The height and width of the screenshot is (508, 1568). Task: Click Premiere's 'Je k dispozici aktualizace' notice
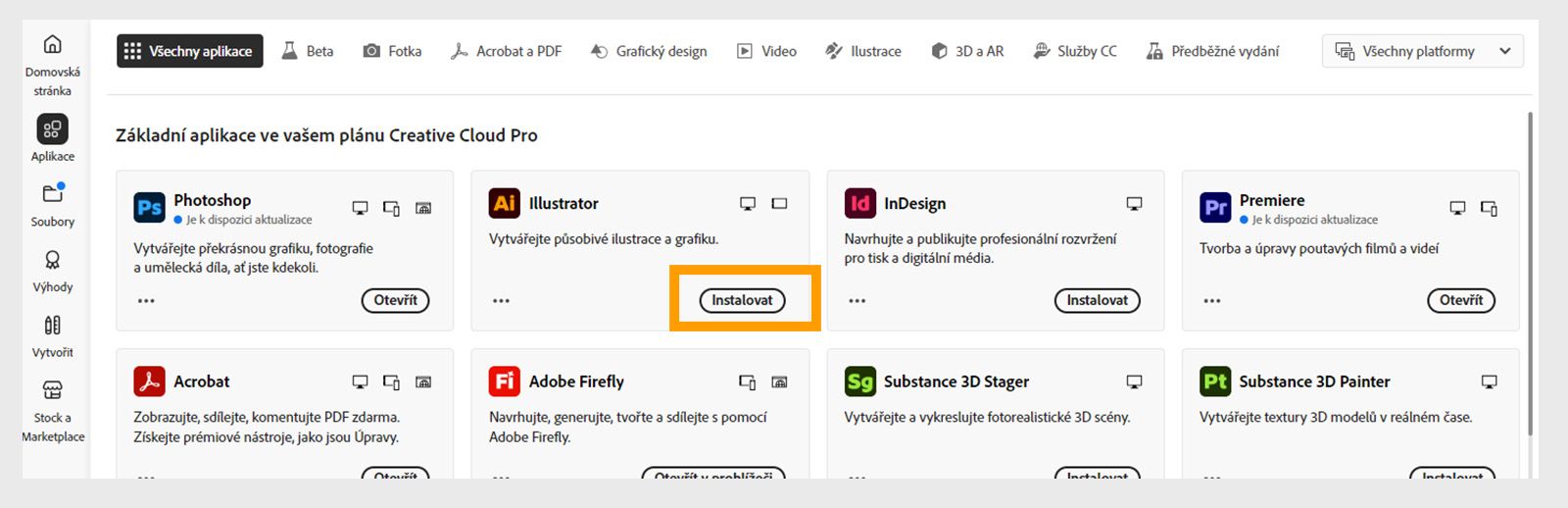click(1308, 220)
